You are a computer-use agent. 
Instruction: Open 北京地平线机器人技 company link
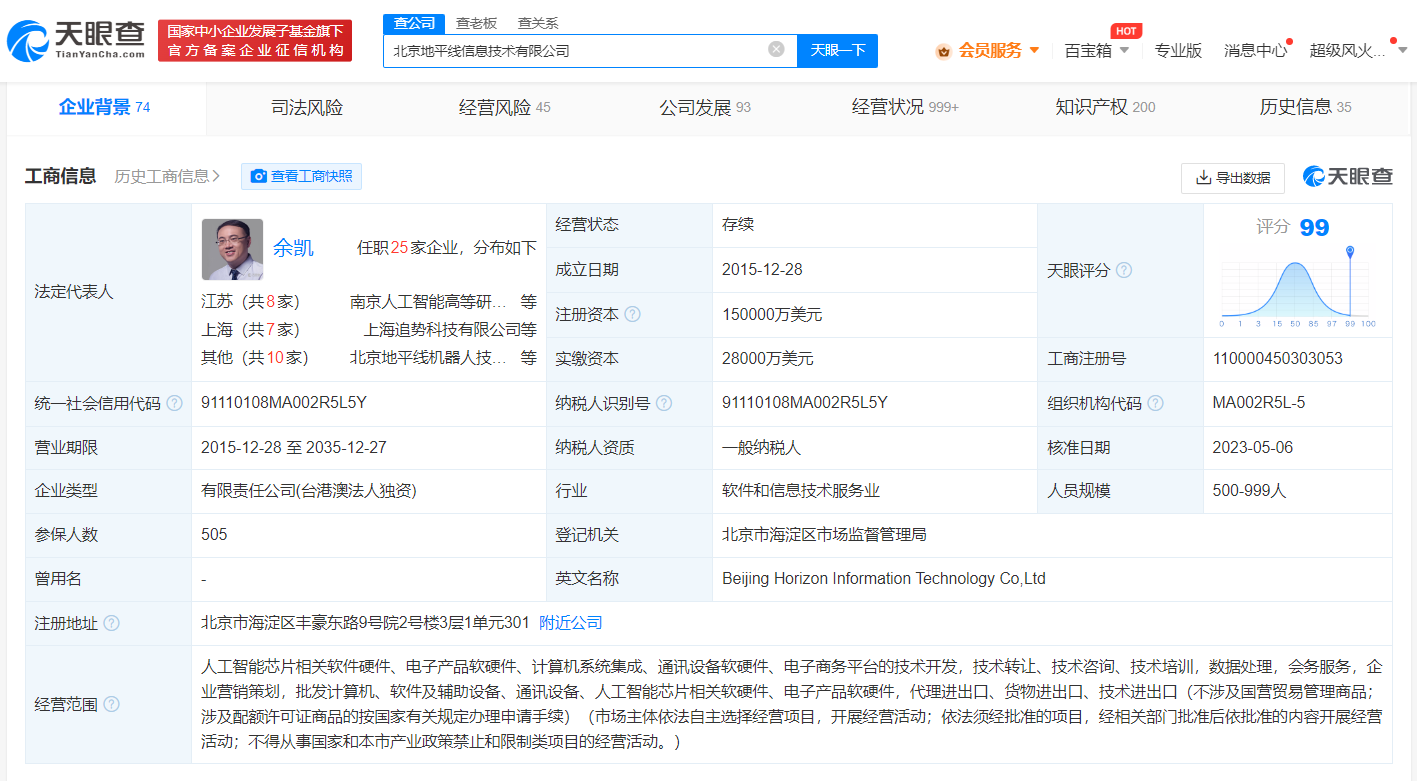click(x=428, y=357)
